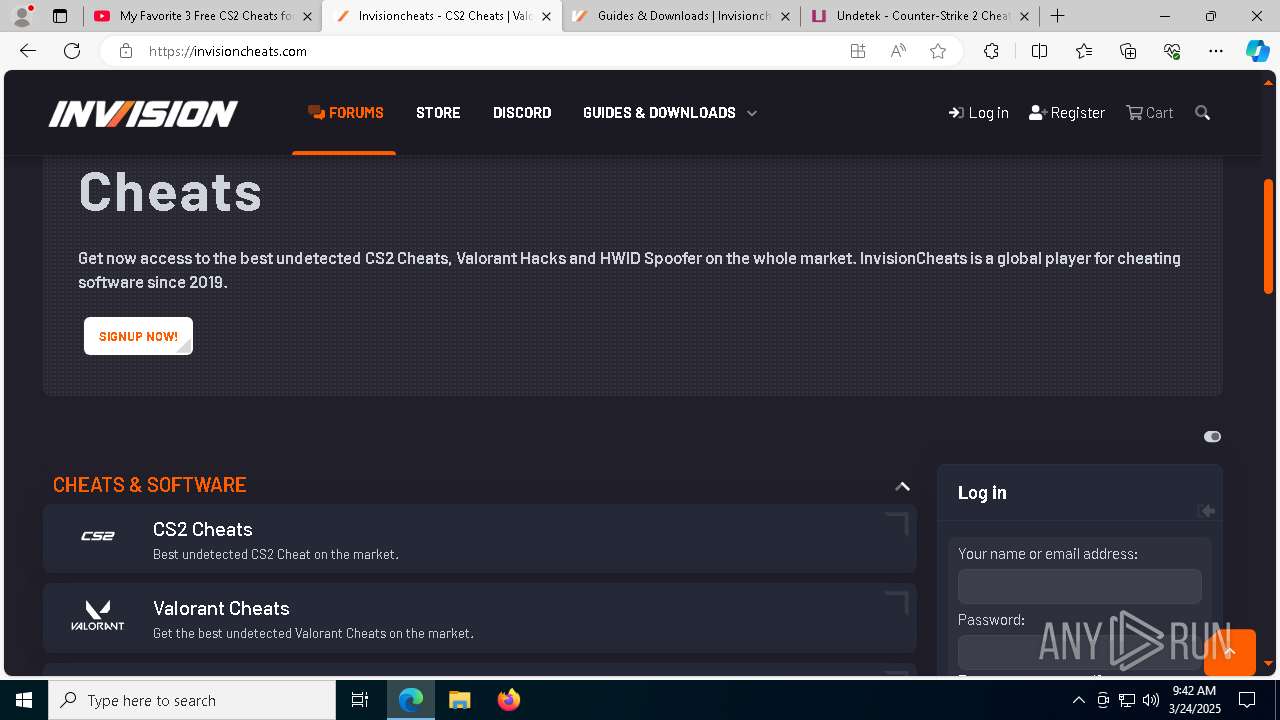Open the Forums nav item
Viewport: 1280px width, 720px height.
pos(345,113)
